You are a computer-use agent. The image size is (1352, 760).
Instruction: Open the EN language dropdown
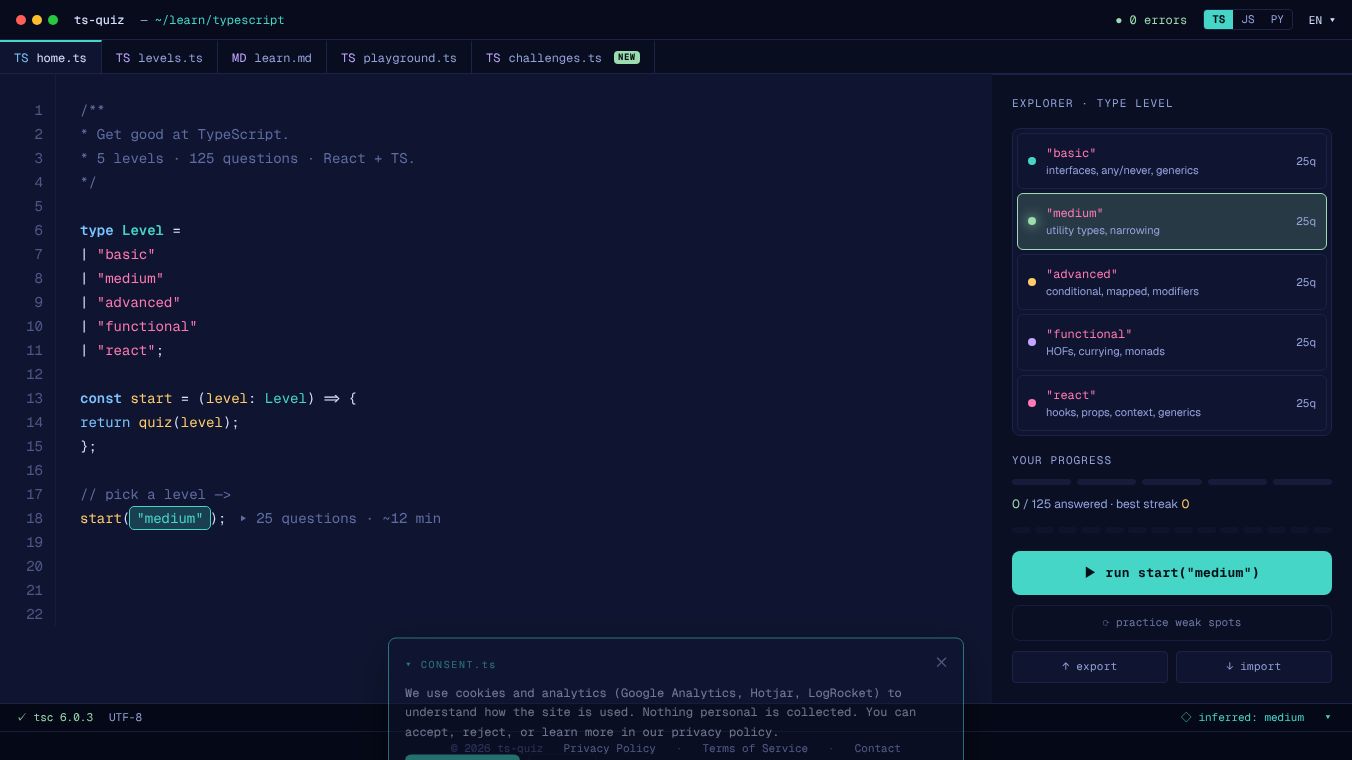pos(1322,20)
